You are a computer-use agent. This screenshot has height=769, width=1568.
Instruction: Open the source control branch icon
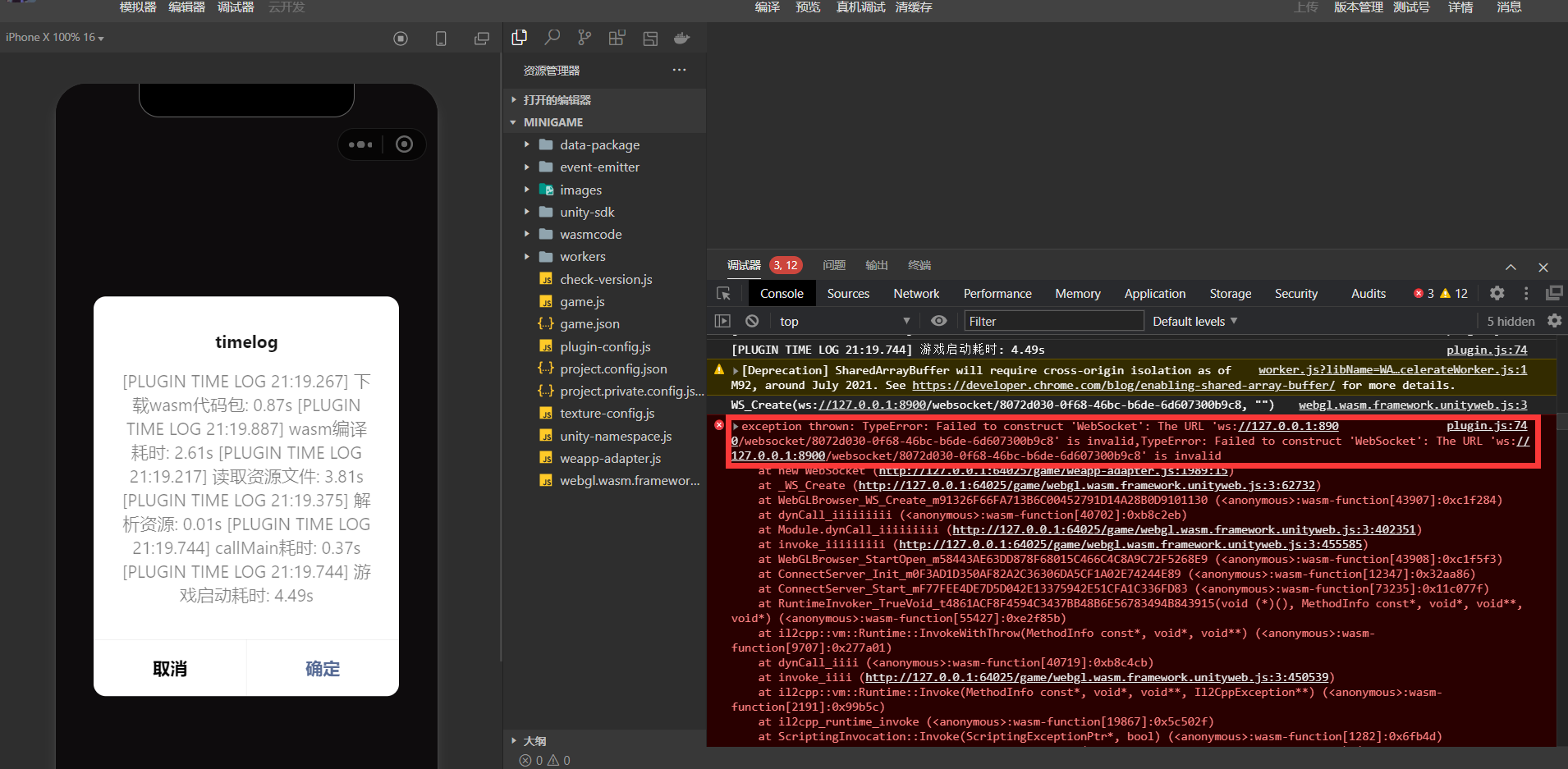[585, 38]
